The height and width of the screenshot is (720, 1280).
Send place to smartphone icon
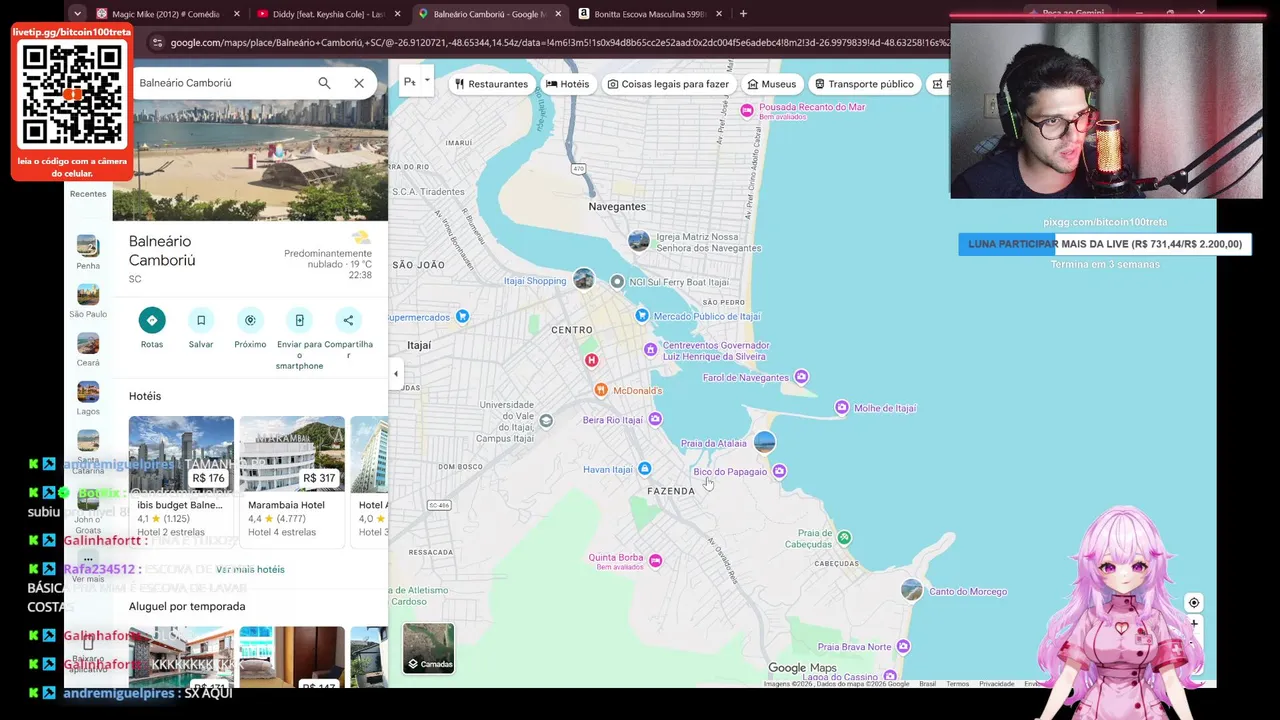click(x=299, y=320)
